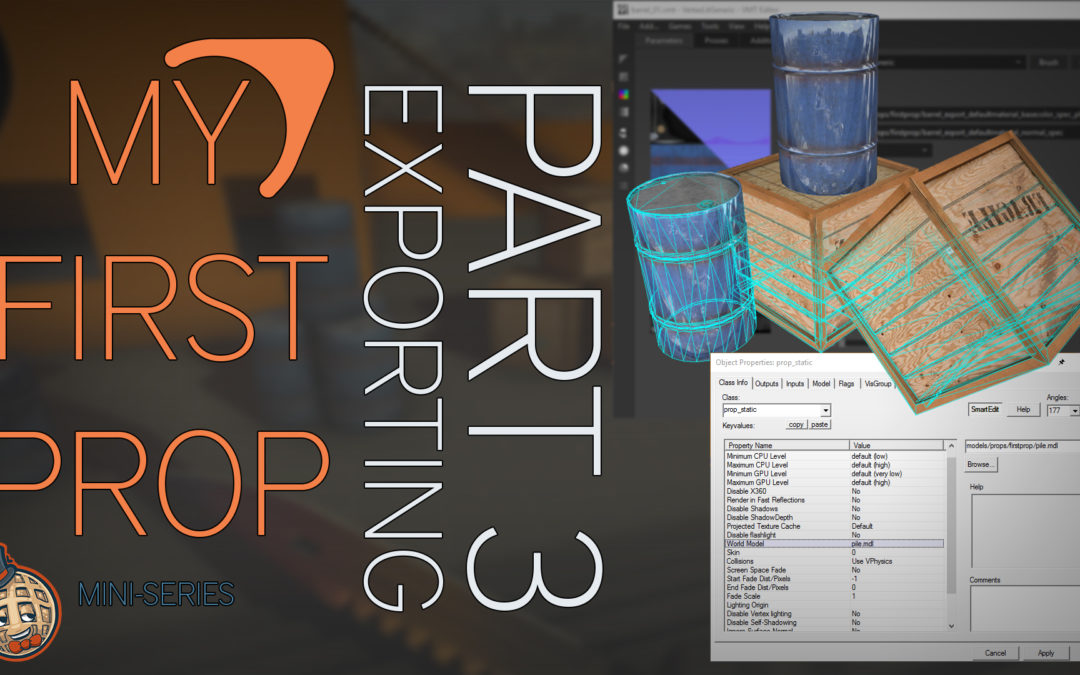Switch to the Class Info tab
Screen dimensions: 1080x675
pos(733,382)
